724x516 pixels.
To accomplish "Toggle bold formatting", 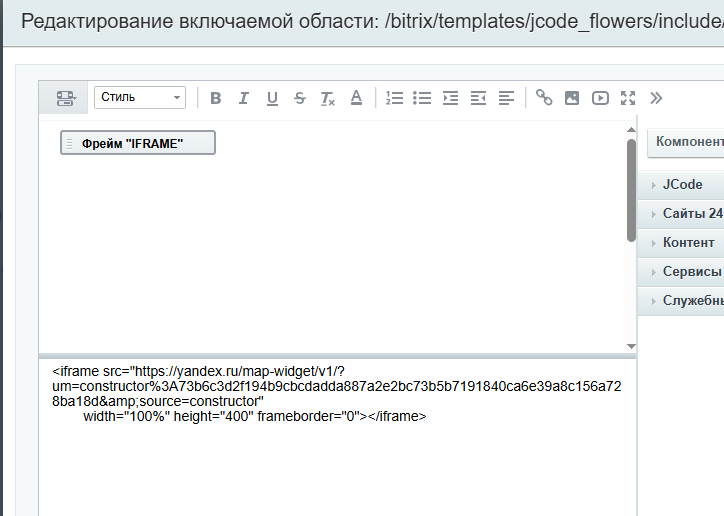I will 215,98.
